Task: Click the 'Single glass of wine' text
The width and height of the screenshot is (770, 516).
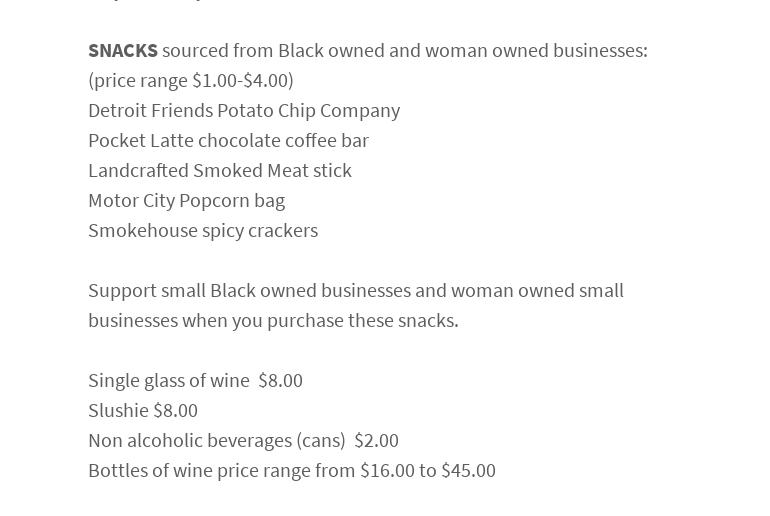Action: [x=168, y=380]
